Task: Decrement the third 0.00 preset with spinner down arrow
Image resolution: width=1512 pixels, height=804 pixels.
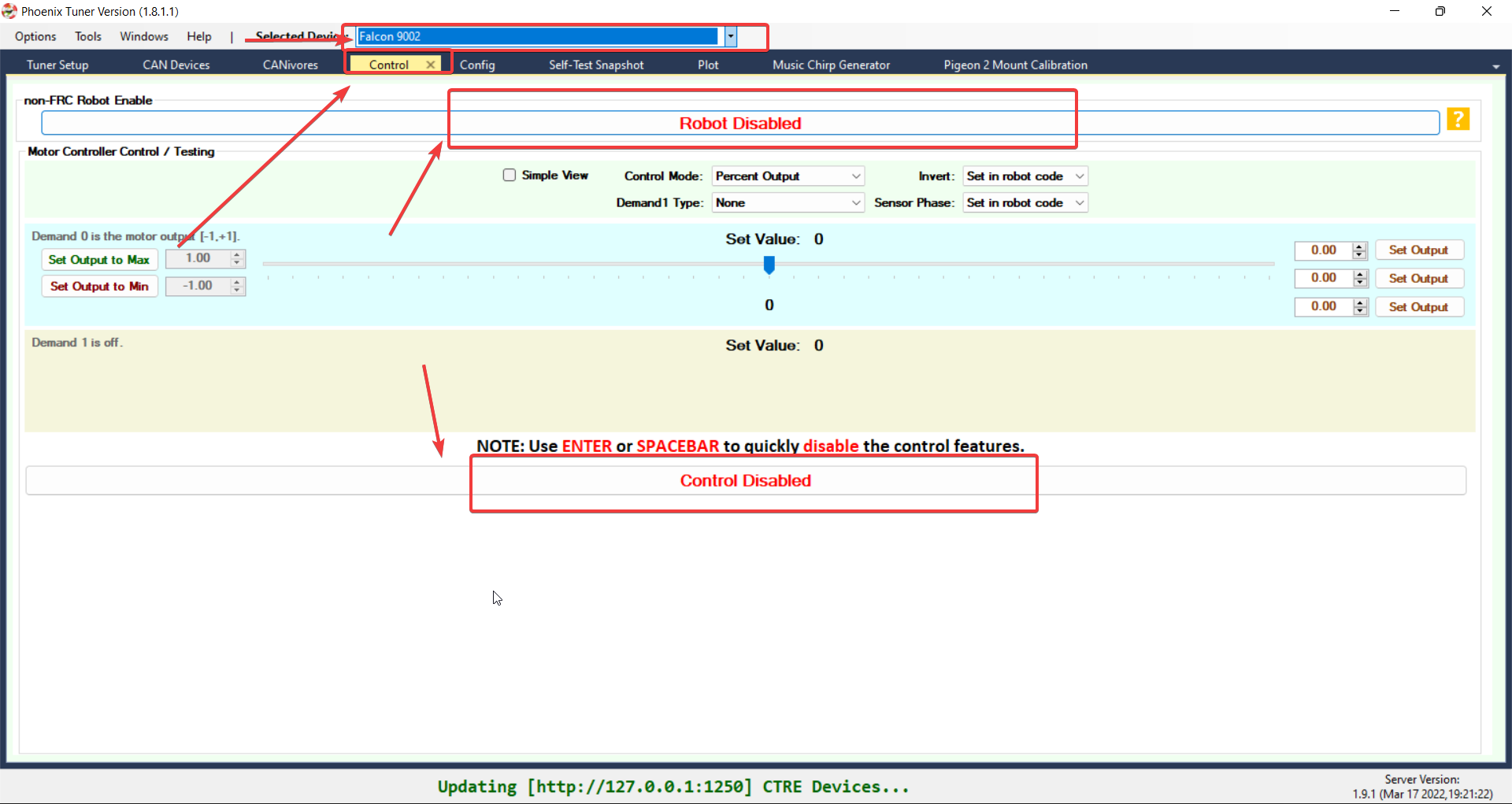Action: (x=1360, y=311)
